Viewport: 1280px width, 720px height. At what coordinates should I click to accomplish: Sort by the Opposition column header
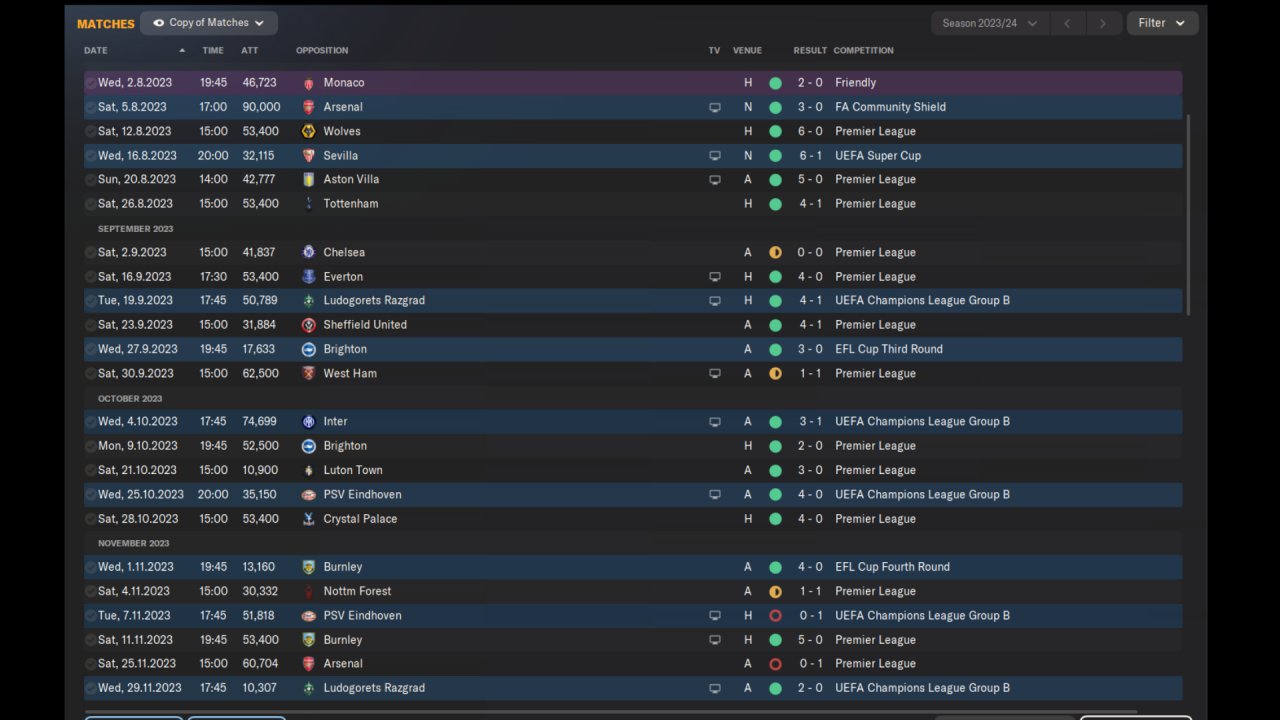pos(322,51)
